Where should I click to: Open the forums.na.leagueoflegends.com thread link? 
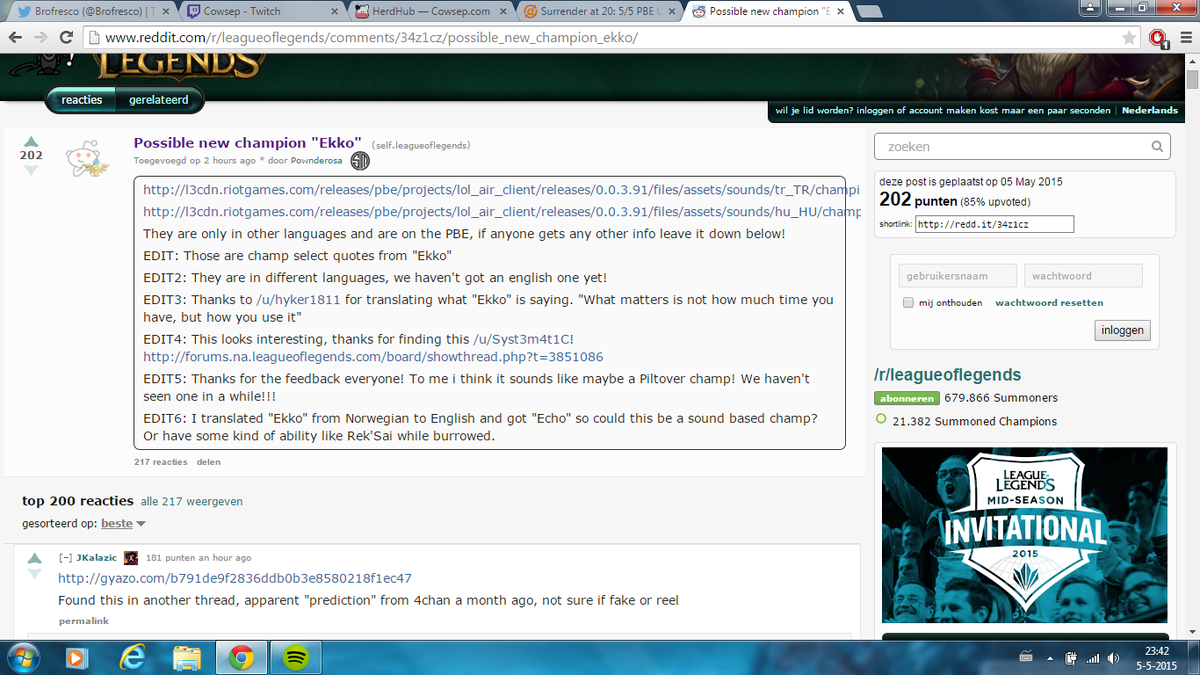373,357
